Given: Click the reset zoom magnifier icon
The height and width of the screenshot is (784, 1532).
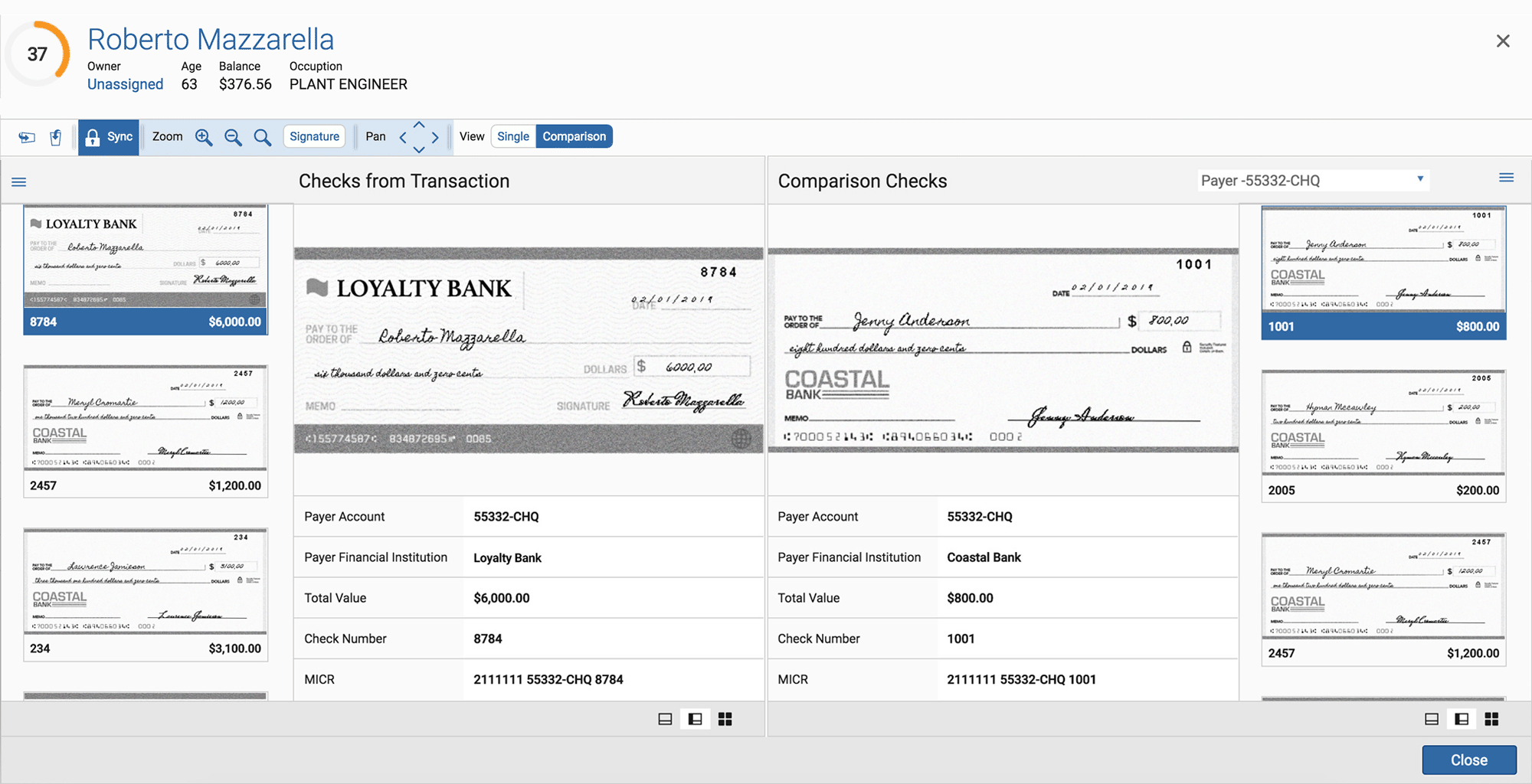Looking at the screenshot, I should pyautogui.click(x=262, y=137).
